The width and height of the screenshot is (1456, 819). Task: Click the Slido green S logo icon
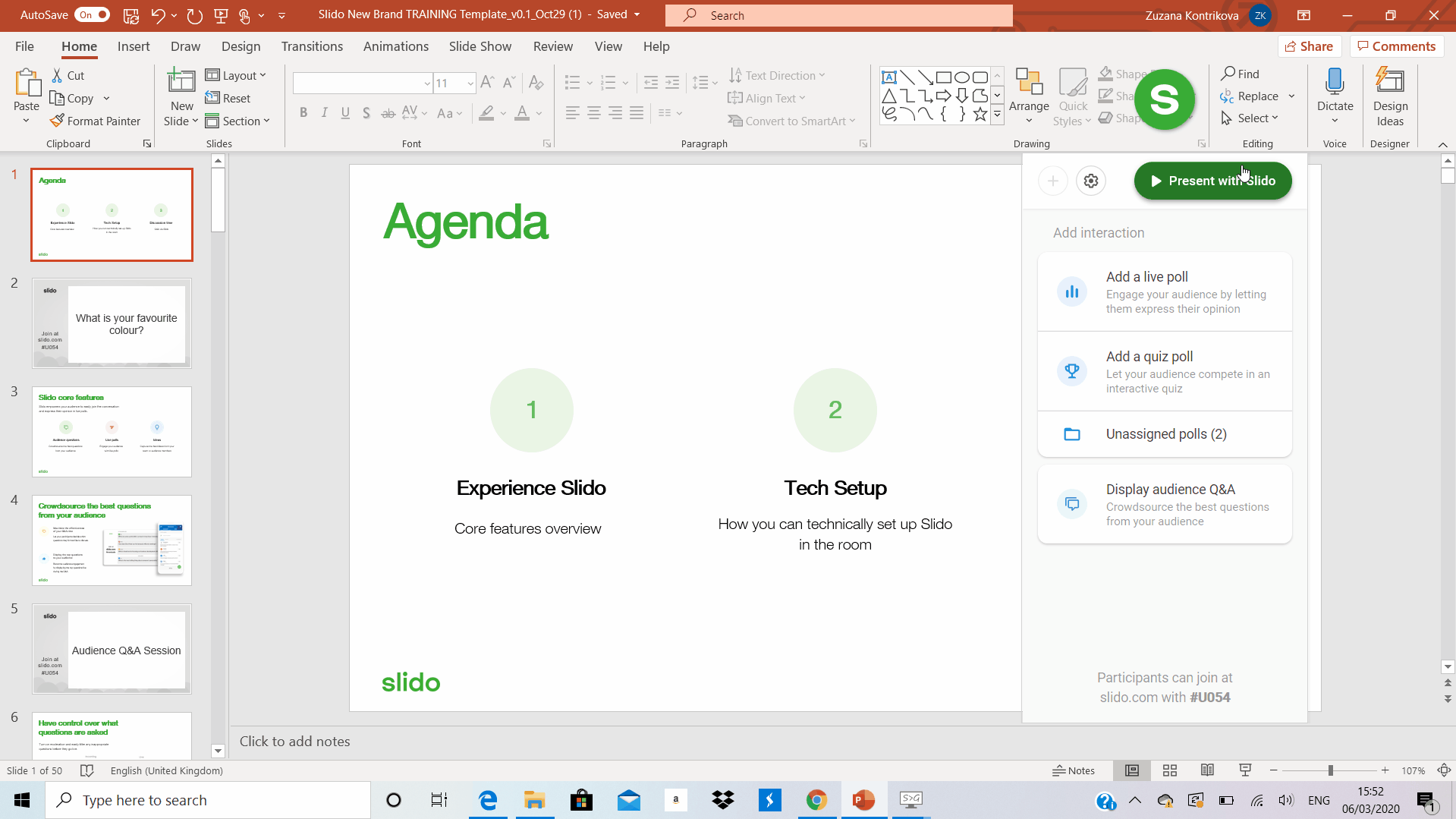pyautogui.click(x=1165, y=99)
